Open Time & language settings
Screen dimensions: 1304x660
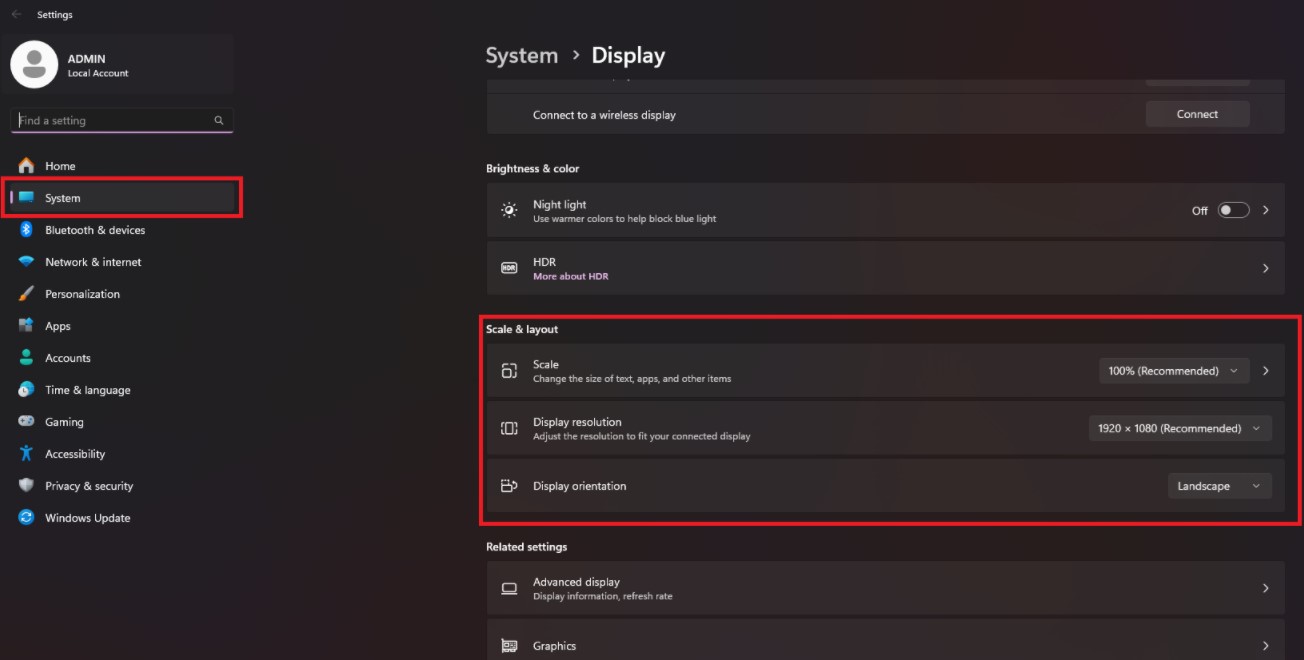click(x=122, y=390)
